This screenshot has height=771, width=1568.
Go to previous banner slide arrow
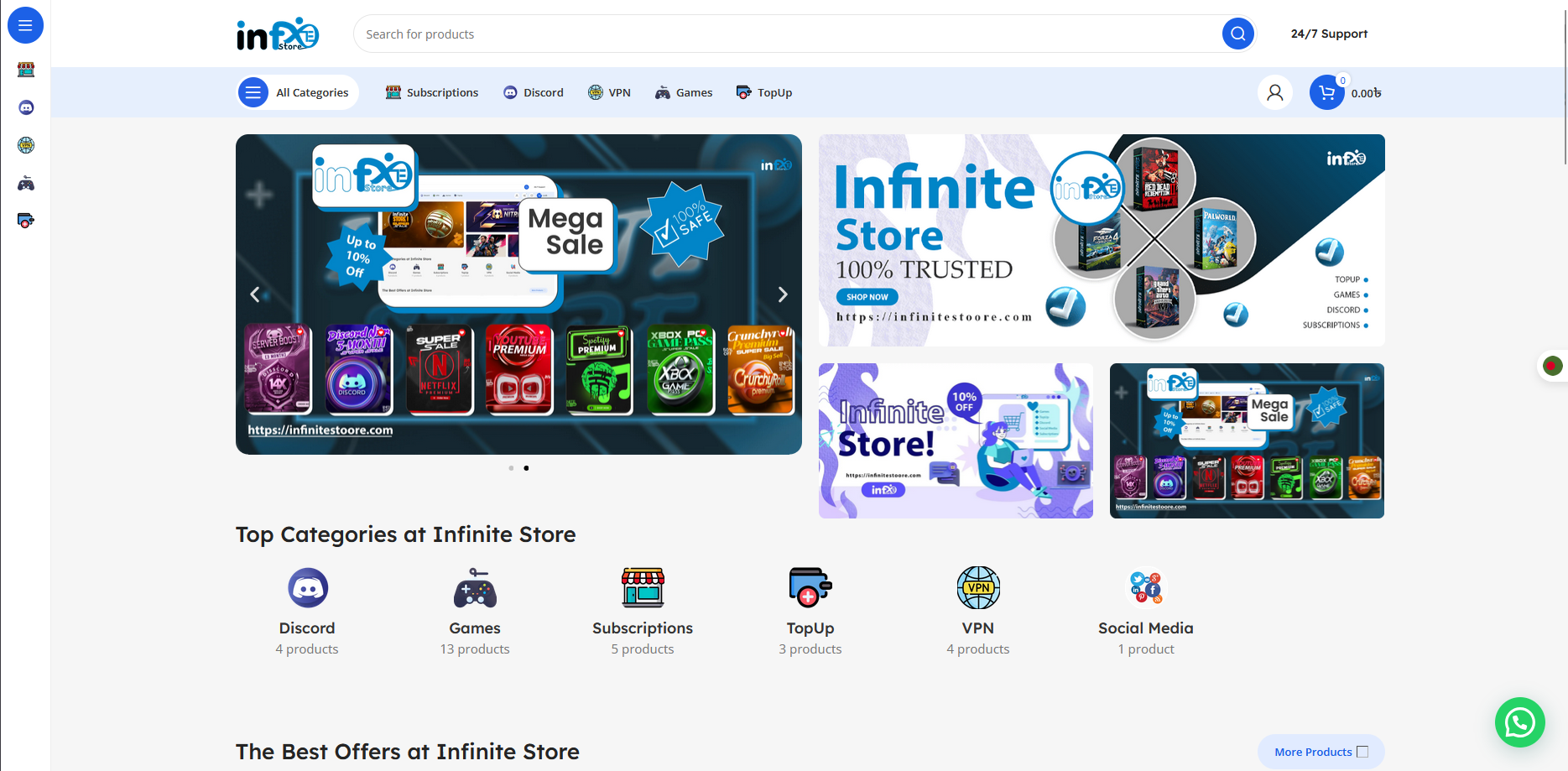(255, 294)
